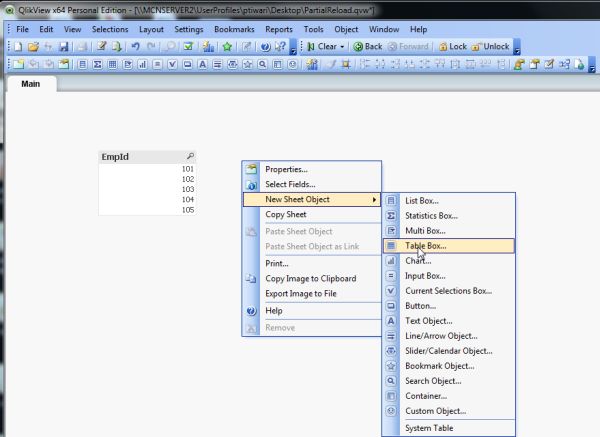Choose List Box... from the submenu
The width and height of the screenshot is (600, 437).
449,201
